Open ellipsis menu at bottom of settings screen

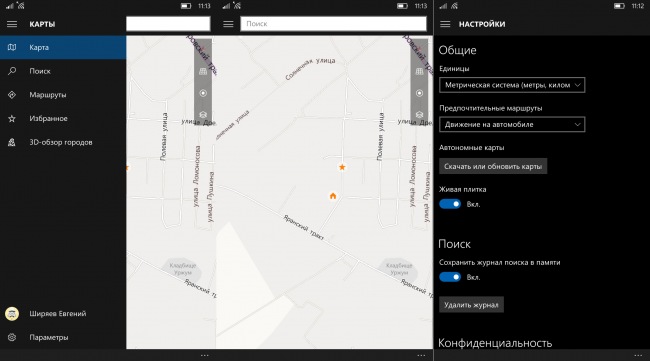pyautogui.click(x=638, y=355)
